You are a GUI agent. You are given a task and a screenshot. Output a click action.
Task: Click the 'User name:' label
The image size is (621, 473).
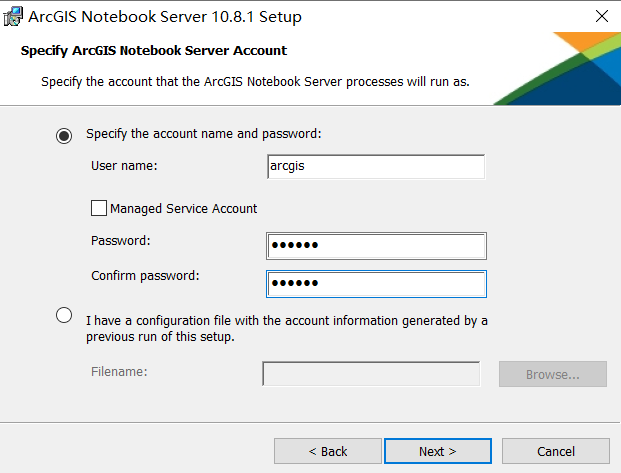pos(124,166)
